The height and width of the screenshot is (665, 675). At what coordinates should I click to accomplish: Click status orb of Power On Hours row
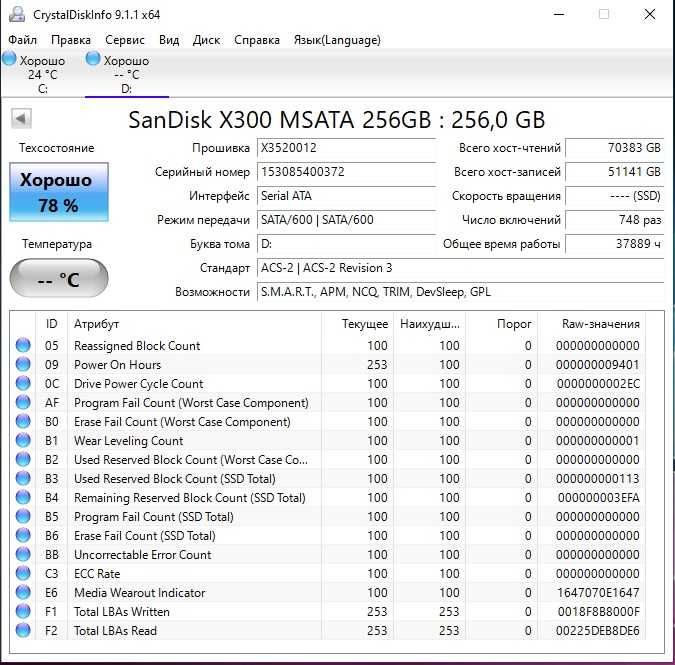(x=23, y=364)
